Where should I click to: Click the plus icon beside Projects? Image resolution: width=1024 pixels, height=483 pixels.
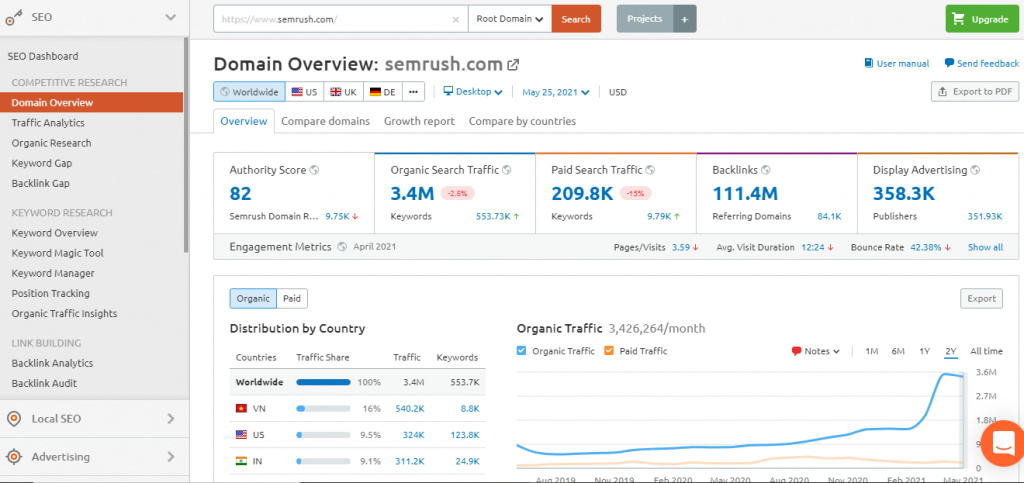pyautogui.click(x=684, y=19)
